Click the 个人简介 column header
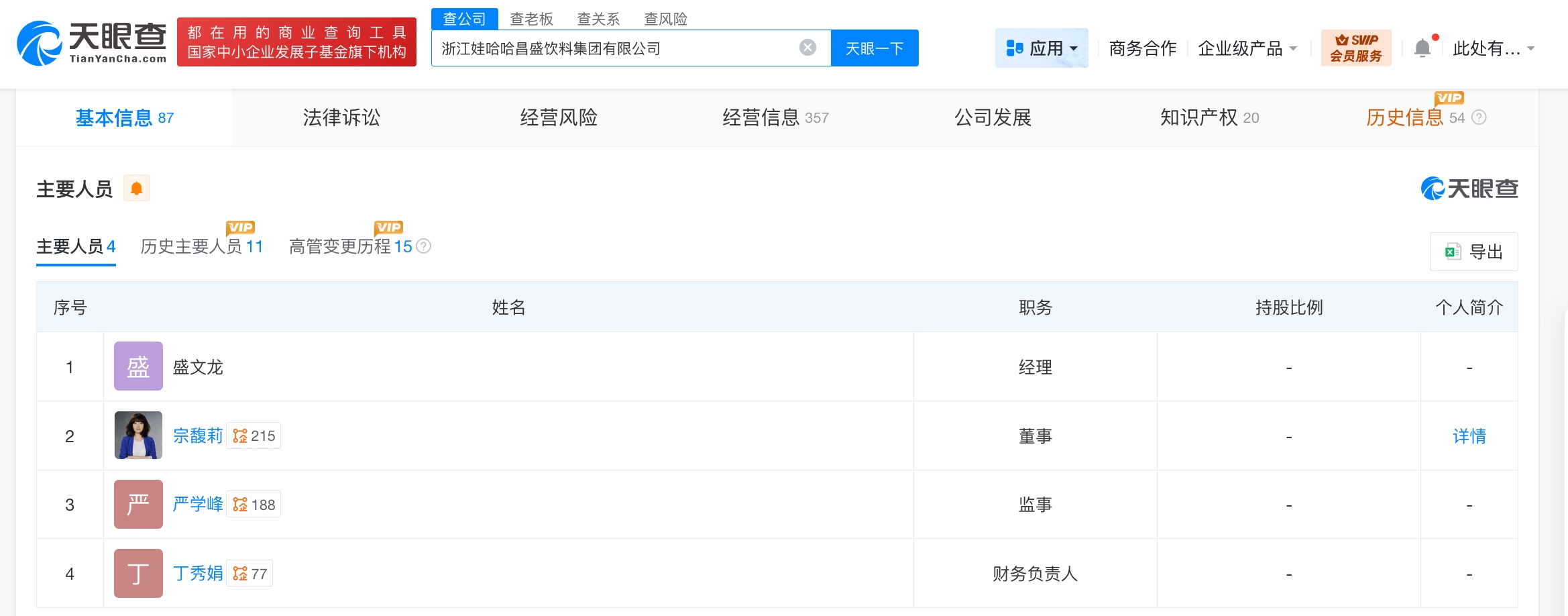This screenshot has height=616, width=1568. coord(1469,307)
